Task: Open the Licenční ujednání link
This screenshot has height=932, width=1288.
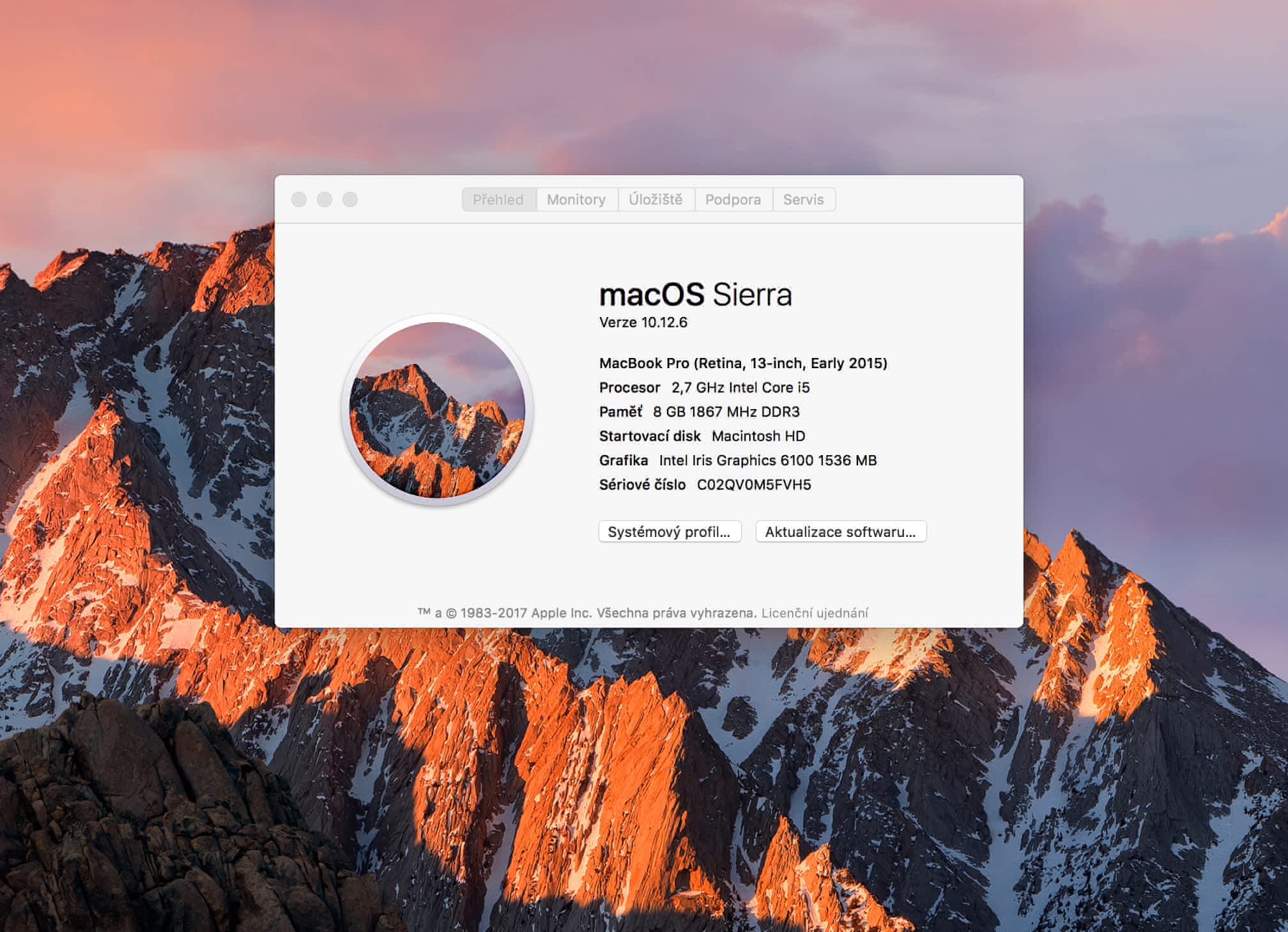Action: [815, 613]
